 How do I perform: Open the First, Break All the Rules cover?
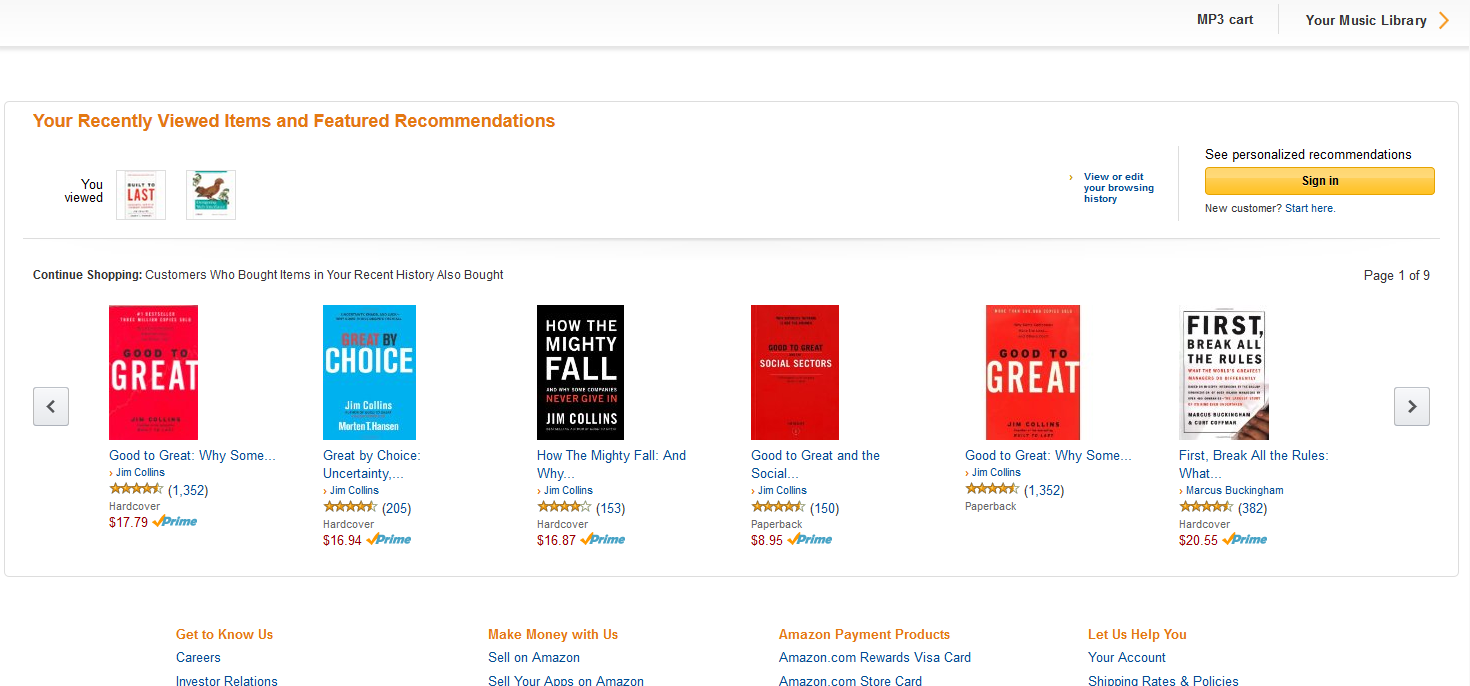point(1223,372)
